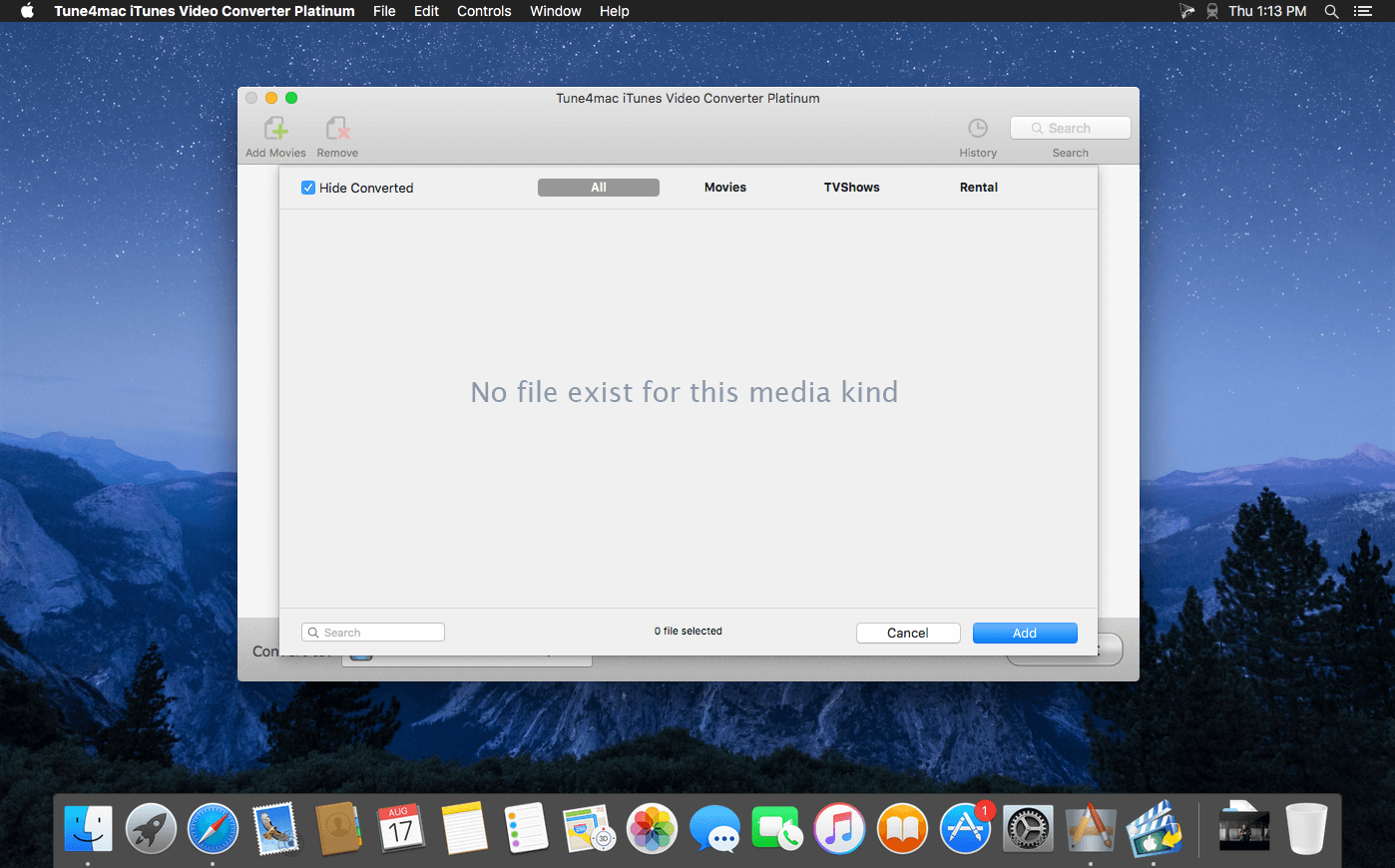Screen dimensions: 1395x868
Task: Open System Preferences from the Dock
Action: click(x=1027, y=829)
